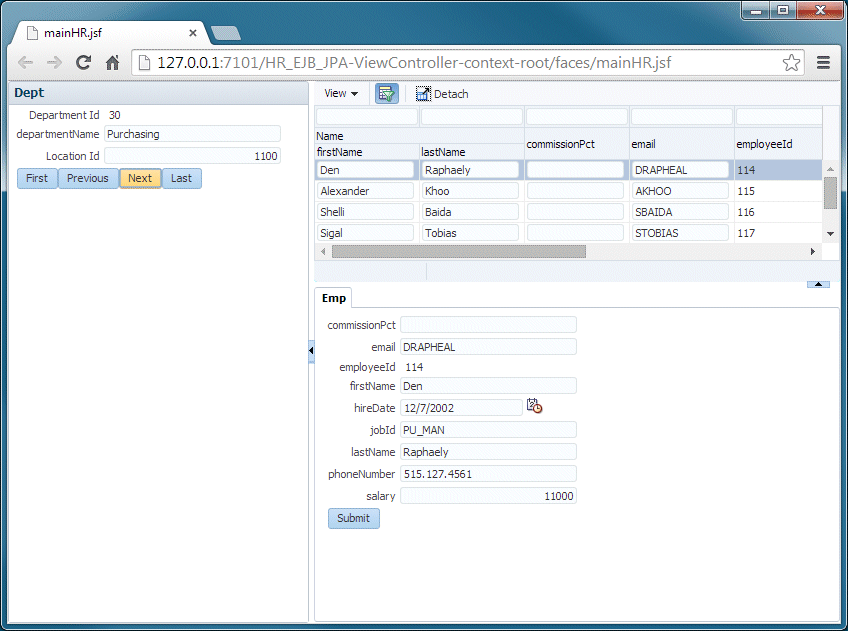This screenshot has height=631, width=848.
Task: Open the hireDate calendar picker icon
Action: coord(534,406)
